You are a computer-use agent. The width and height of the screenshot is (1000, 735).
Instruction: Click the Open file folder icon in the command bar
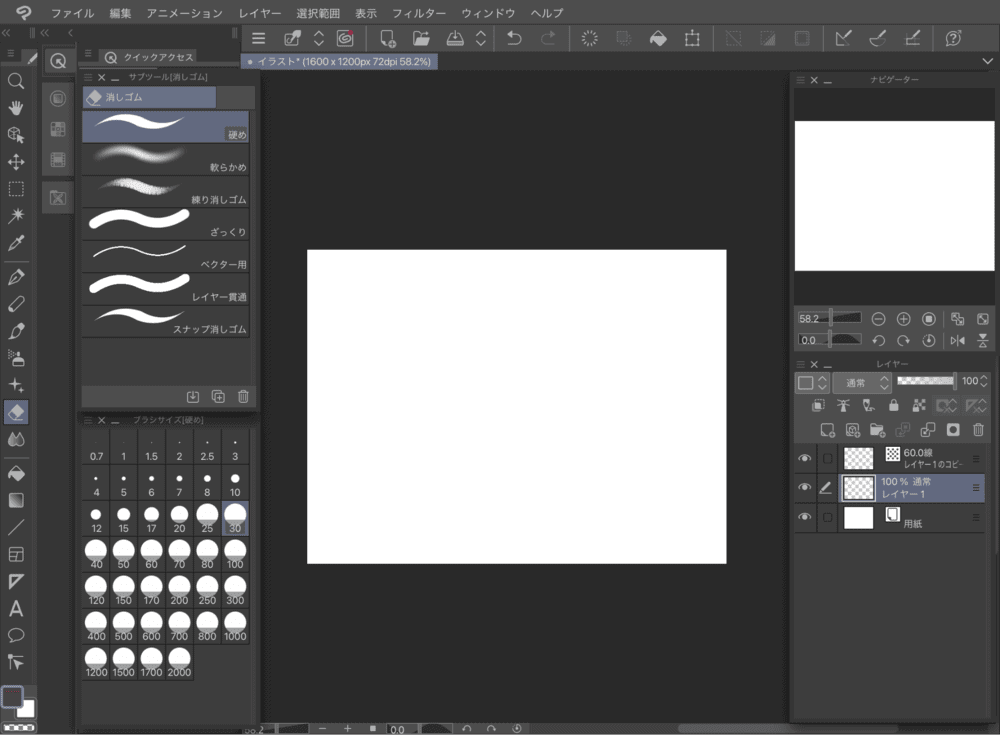click(421, 38)
